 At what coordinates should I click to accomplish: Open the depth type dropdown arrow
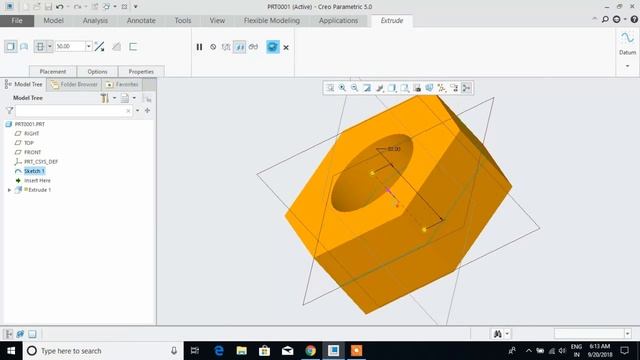pyautogui.click(x=50, y=47)
